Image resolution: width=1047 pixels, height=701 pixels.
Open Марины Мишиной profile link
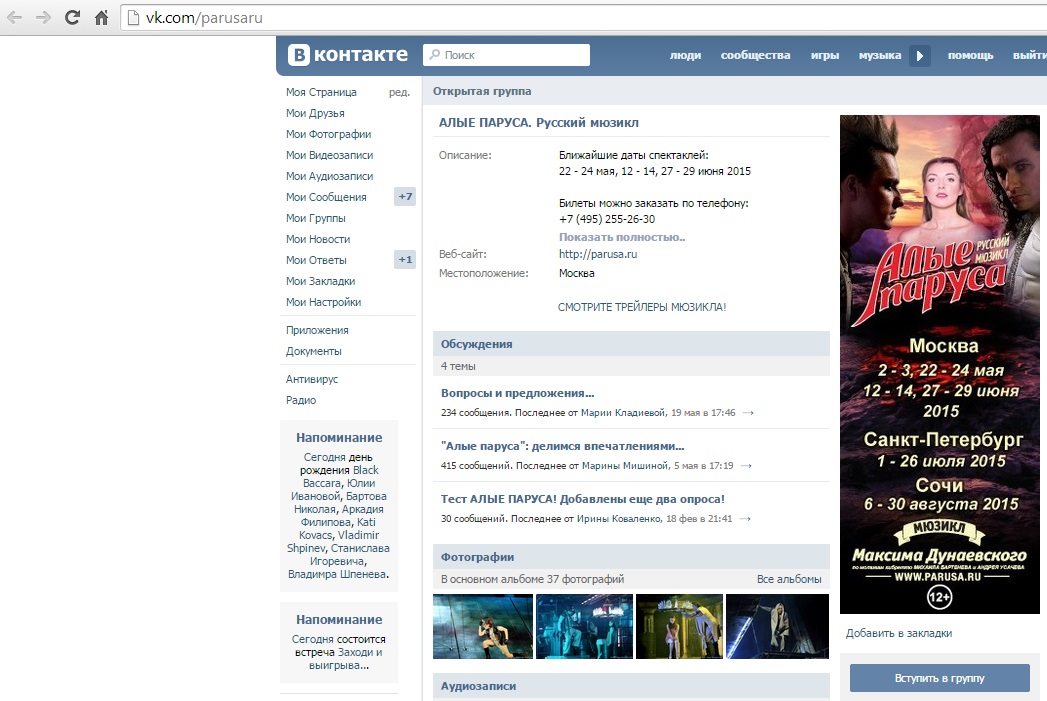click(625, 465)
